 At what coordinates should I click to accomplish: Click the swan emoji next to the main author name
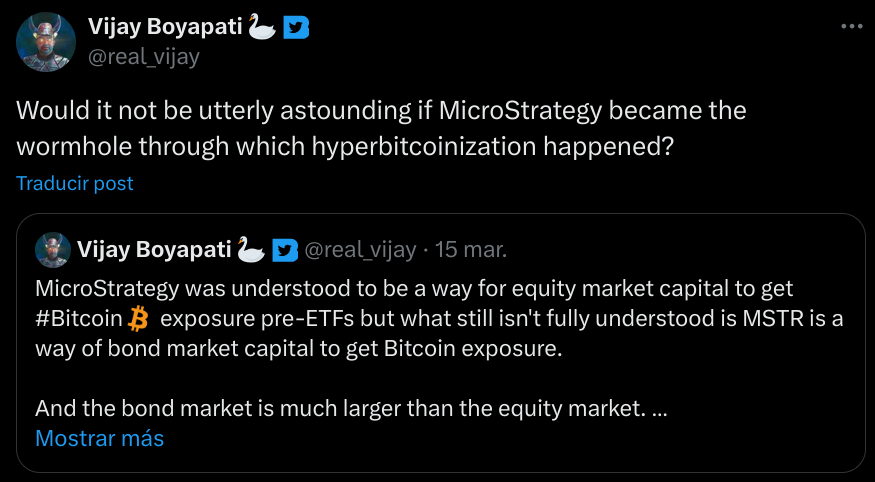coord(262,29)
